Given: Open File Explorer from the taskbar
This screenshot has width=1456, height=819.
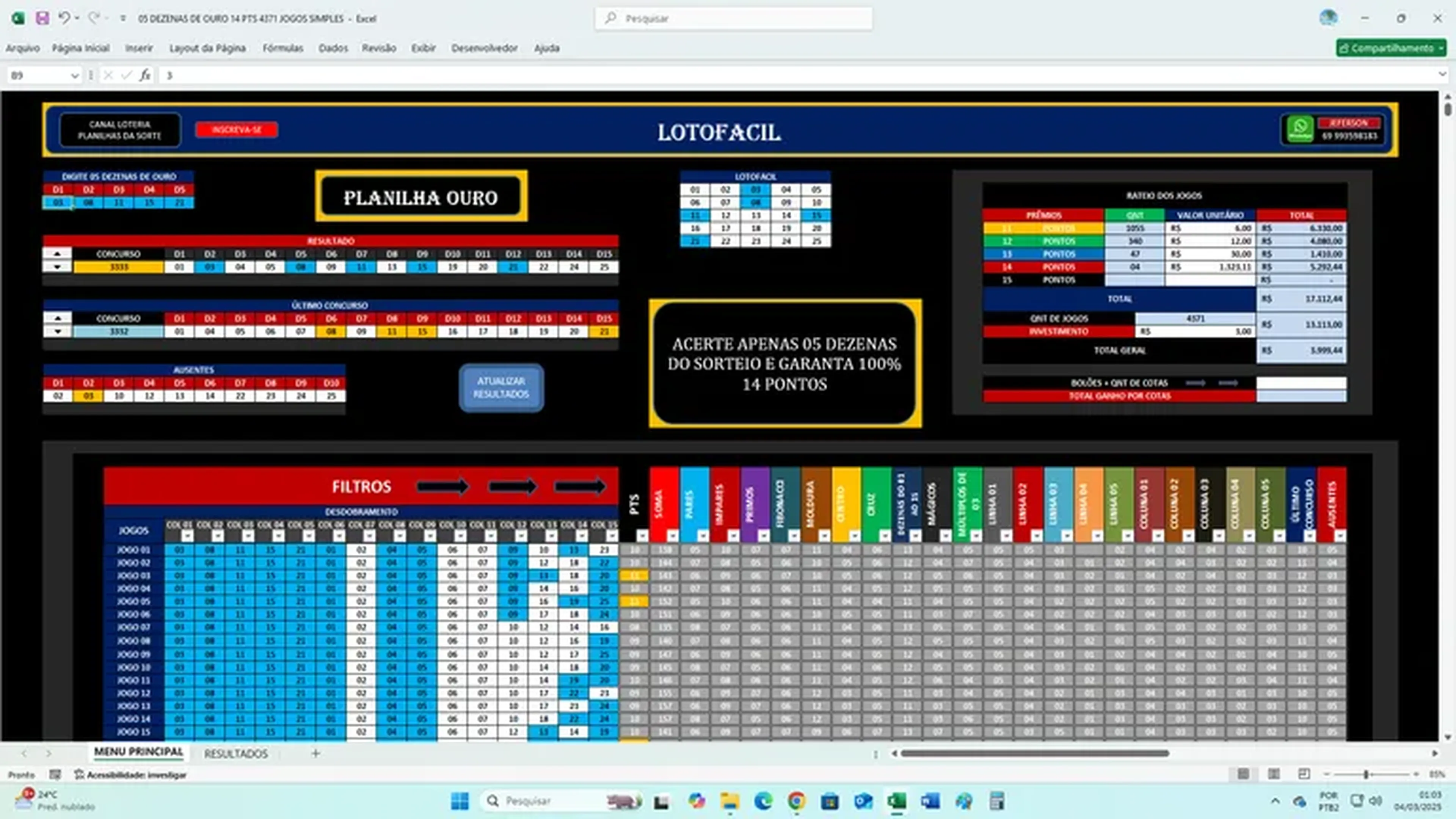Looking at the screenshot, I should point(729,801).
